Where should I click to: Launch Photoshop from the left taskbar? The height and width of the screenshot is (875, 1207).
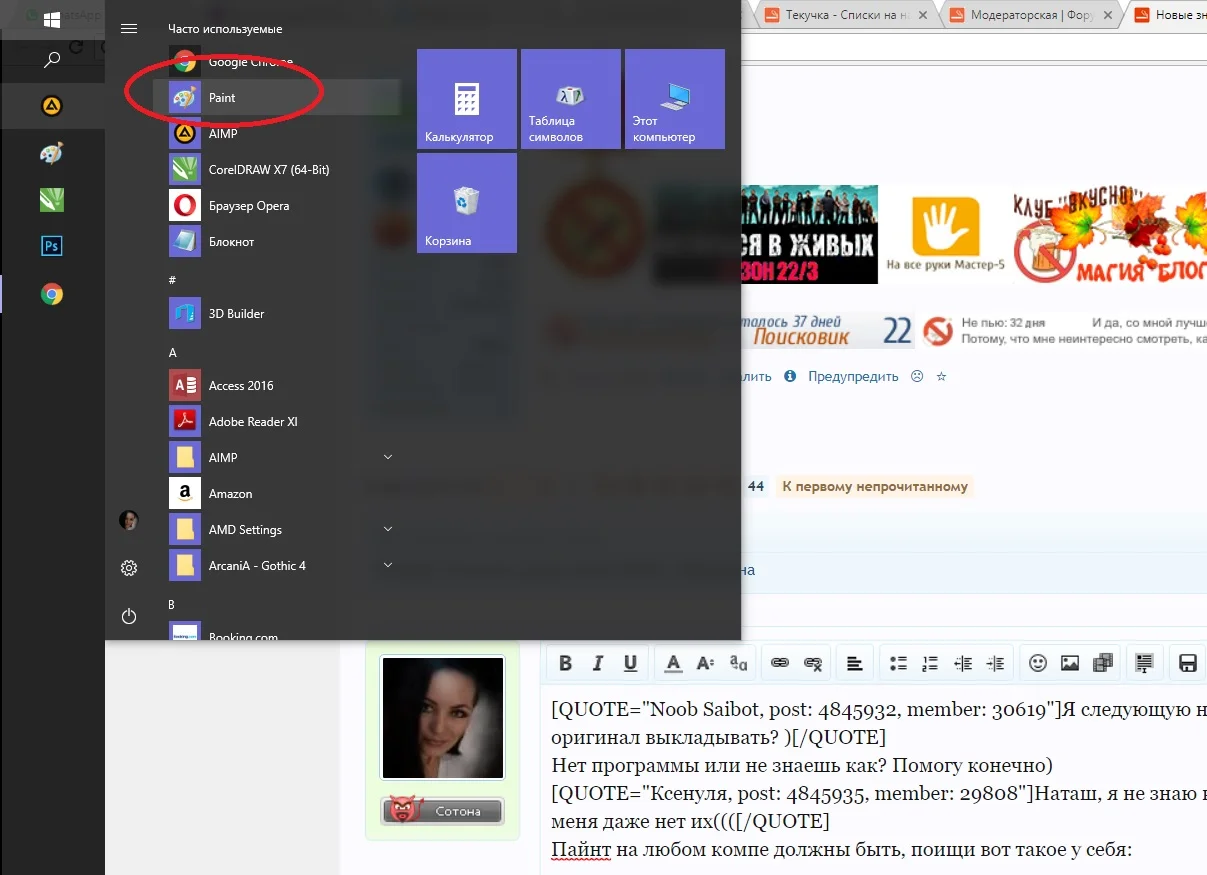tap(51, 245)
